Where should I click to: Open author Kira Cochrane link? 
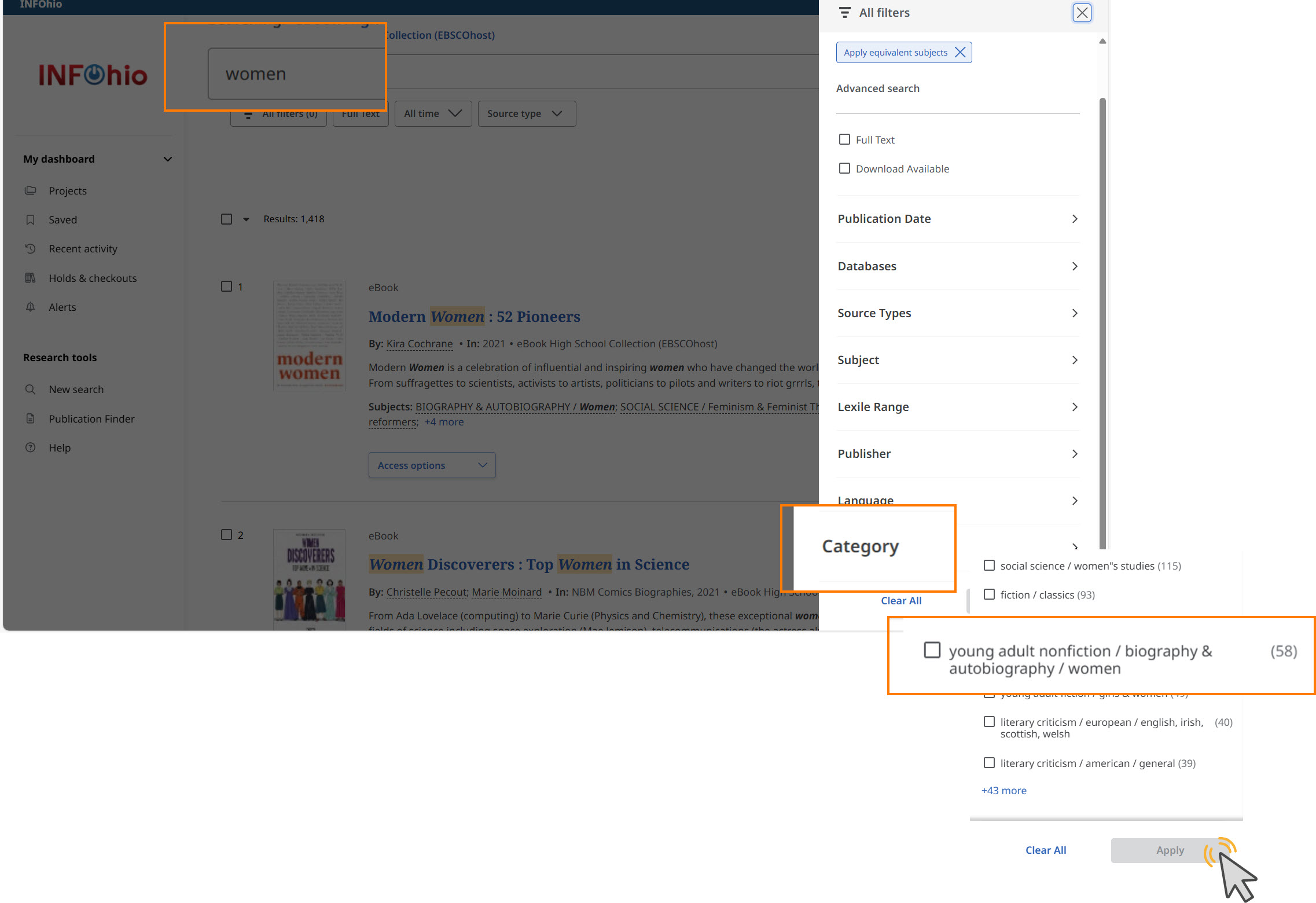tap(420, 344)
